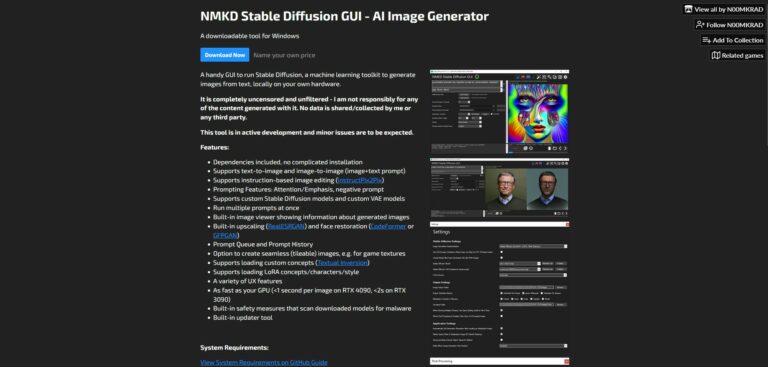Screen dimensions: 768x367
Task: Click 'A downloadable tool for Windows' text
Action: [249, 36]
